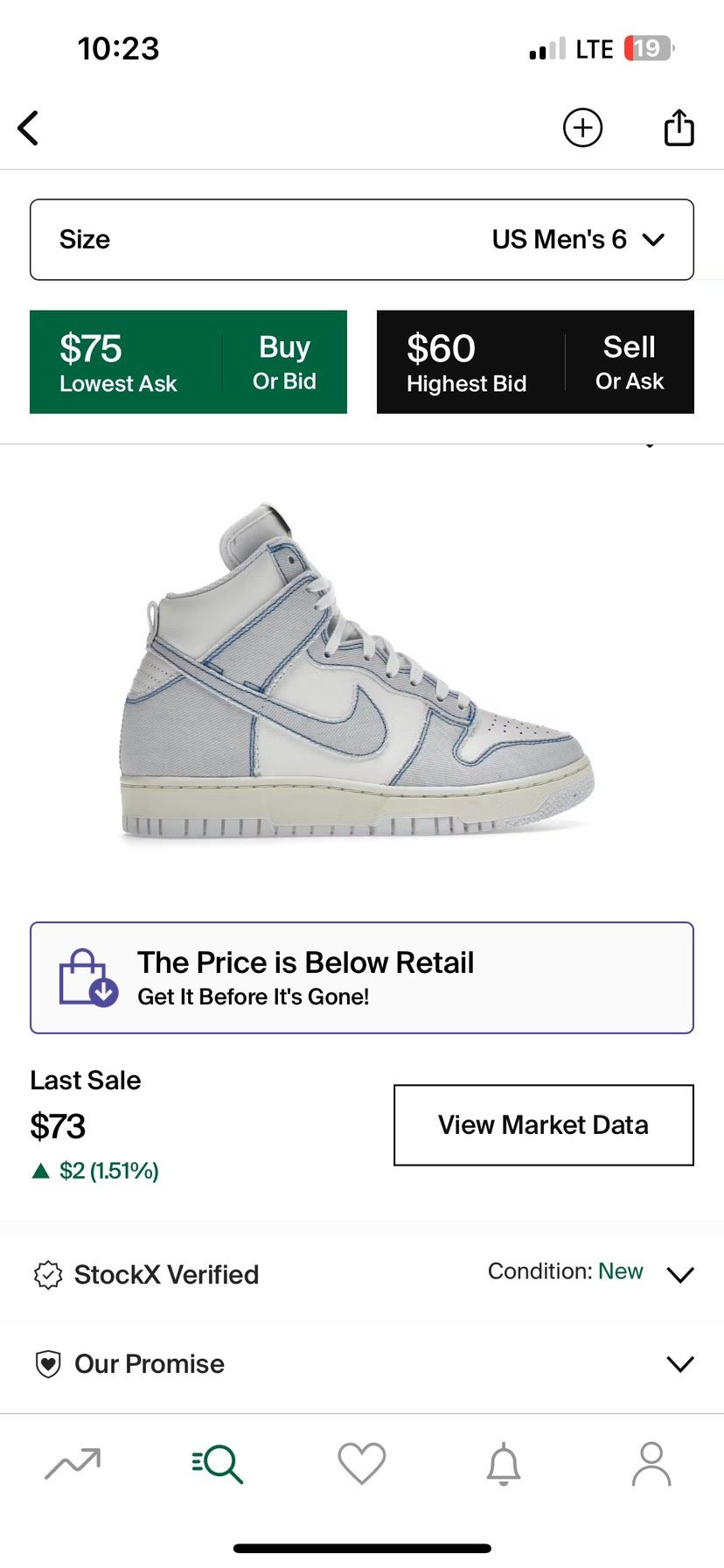Open the account profile icon

click(651, 1464)
